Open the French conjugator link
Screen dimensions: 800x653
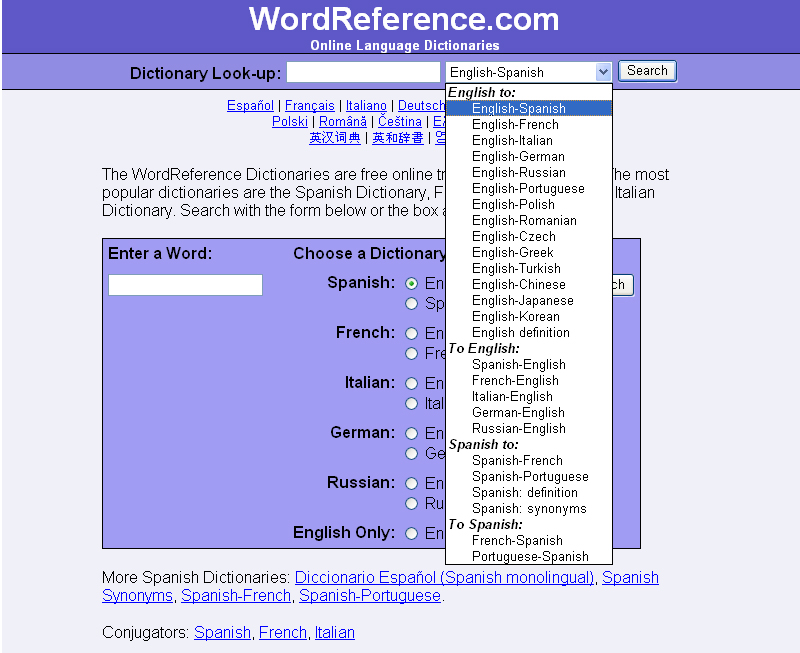pos(283,633)
